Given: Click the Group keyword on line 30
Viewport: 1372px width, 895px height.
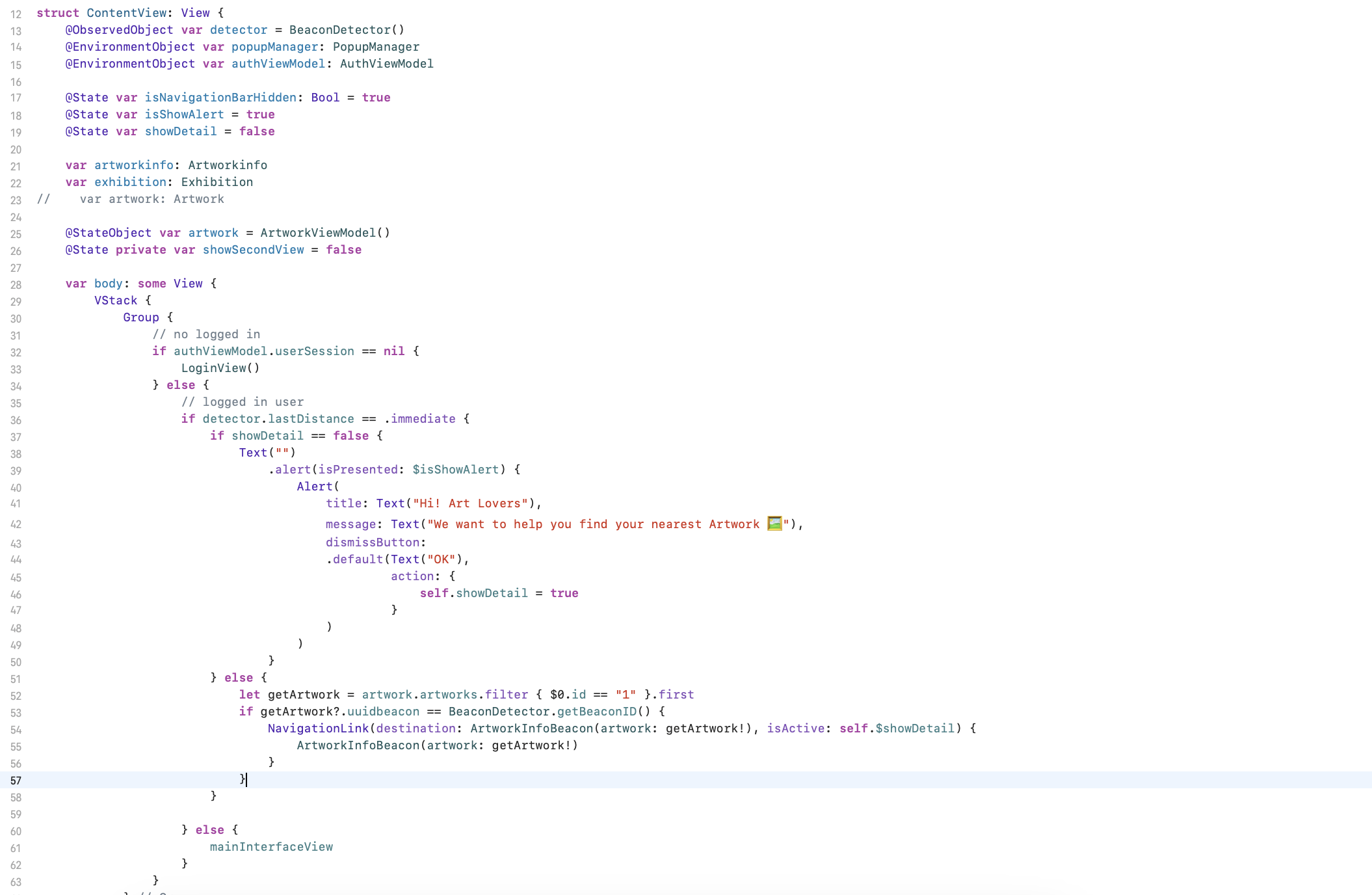Looking at the screenshot, I should tap(141, 317).
